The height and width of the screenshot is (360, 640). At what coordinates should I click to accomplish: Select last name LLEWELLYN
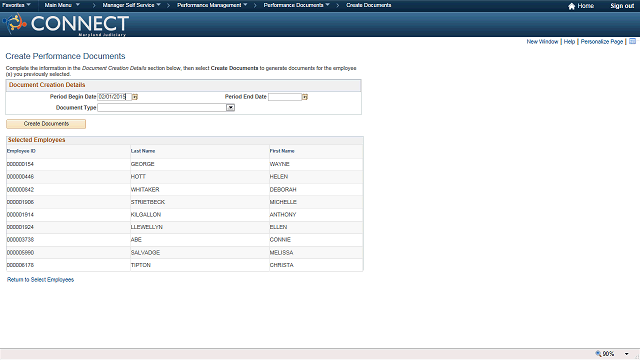pos(147,227)
